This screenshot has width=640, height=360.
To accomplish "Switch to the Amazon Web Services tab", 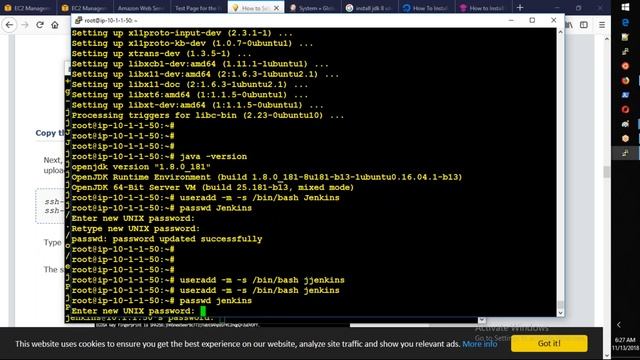I will pos(141,8).
